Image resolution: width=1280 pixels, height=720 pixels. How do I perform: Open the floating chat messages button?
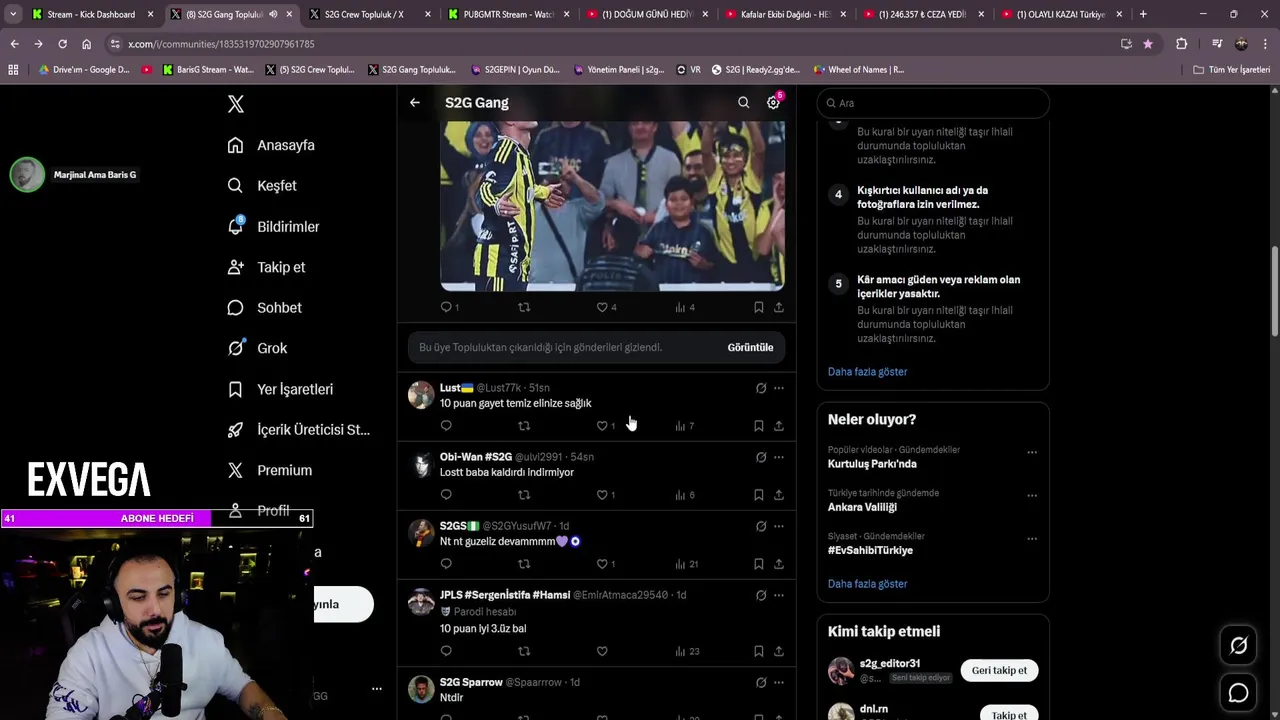1238,692
